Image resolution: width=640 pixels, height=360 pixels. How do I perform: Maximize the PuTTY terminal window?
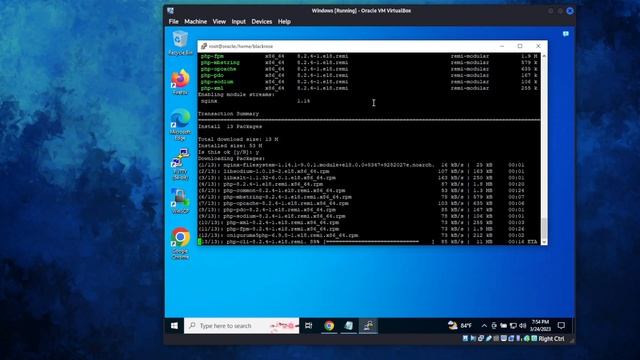pyautogui.click(x=520, y=46)
